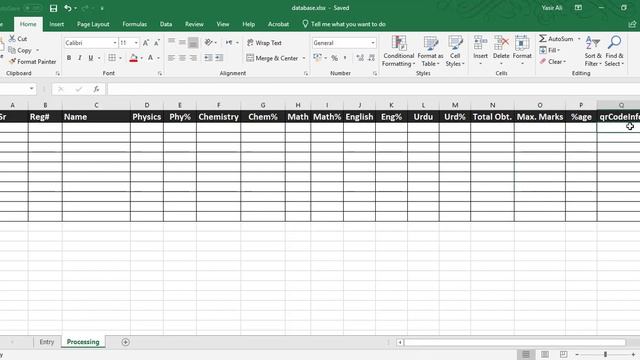
Task: Click the Undo arrow icon
Action: tap(68, 8)
